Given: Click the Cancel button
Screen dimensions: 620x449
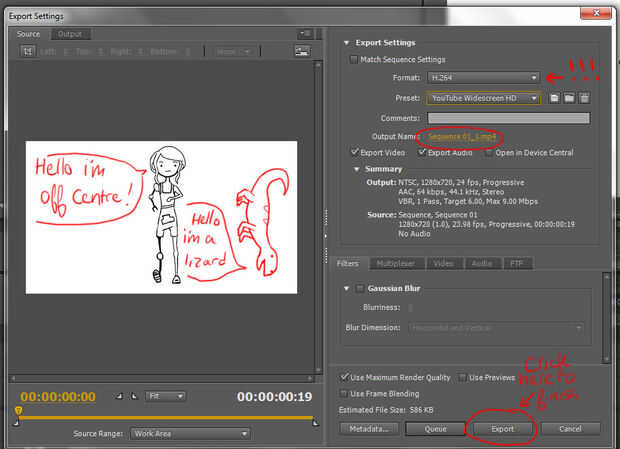Looking at the screenshot, I should 570,429.
